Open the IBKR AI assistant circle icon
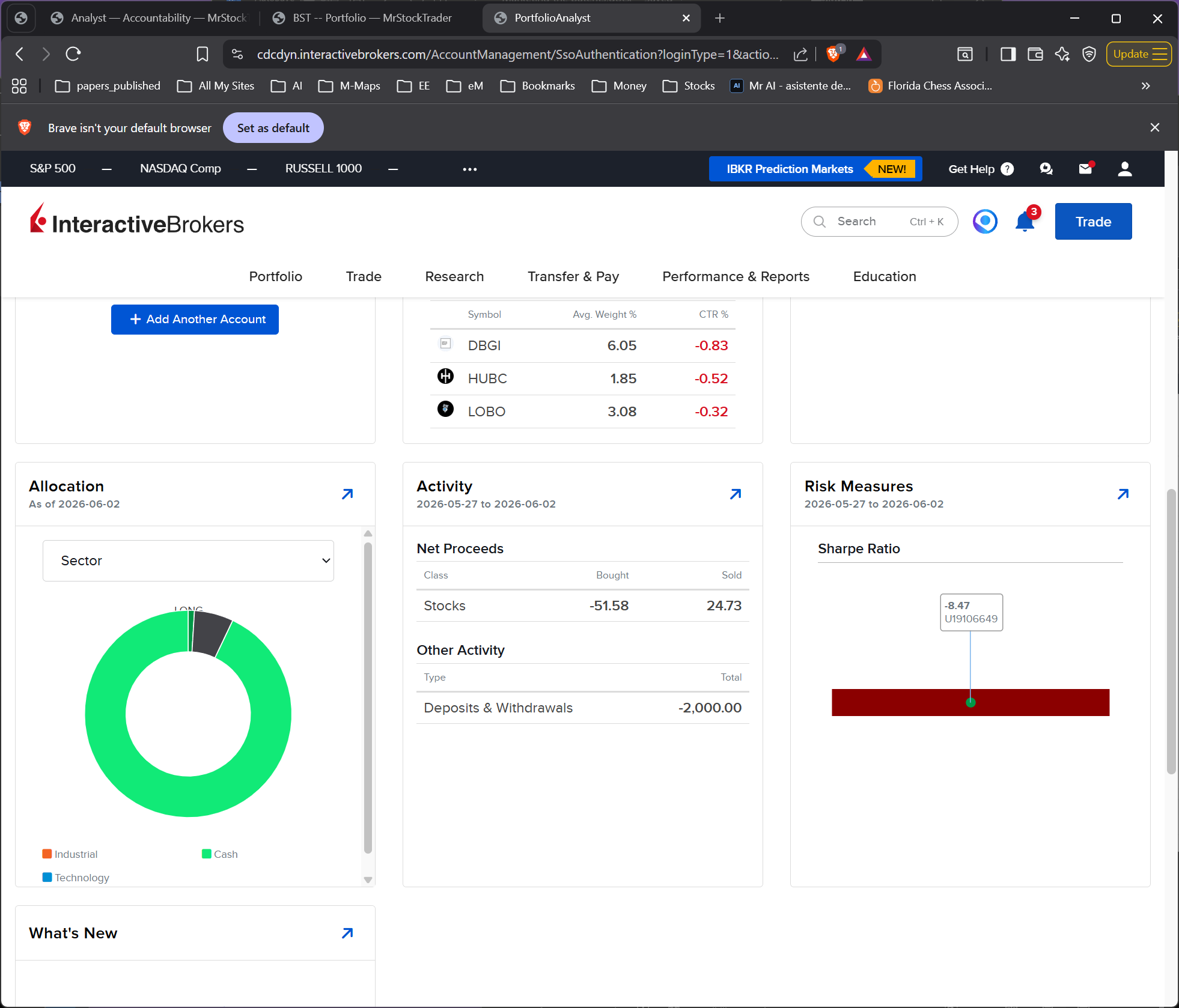The width and height of the screenshot is (1179, 1008). [985, 222]
